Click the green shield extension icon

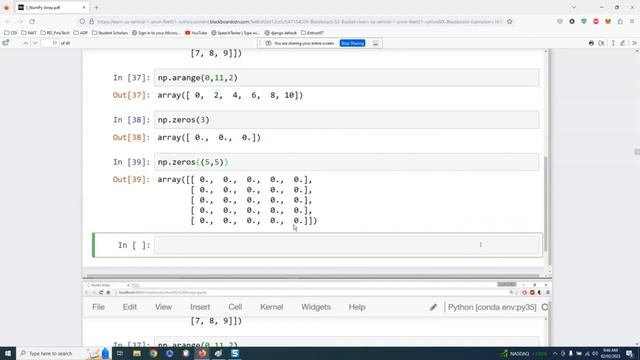pyautogui.click(x=584, y=21)
